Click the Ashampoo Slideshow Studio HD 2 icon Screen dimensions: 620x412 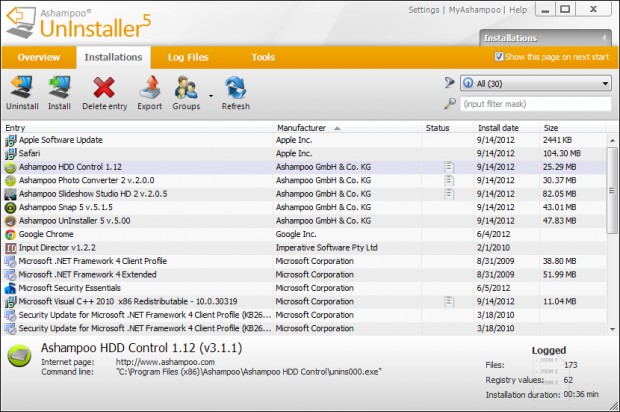point(10,194)
